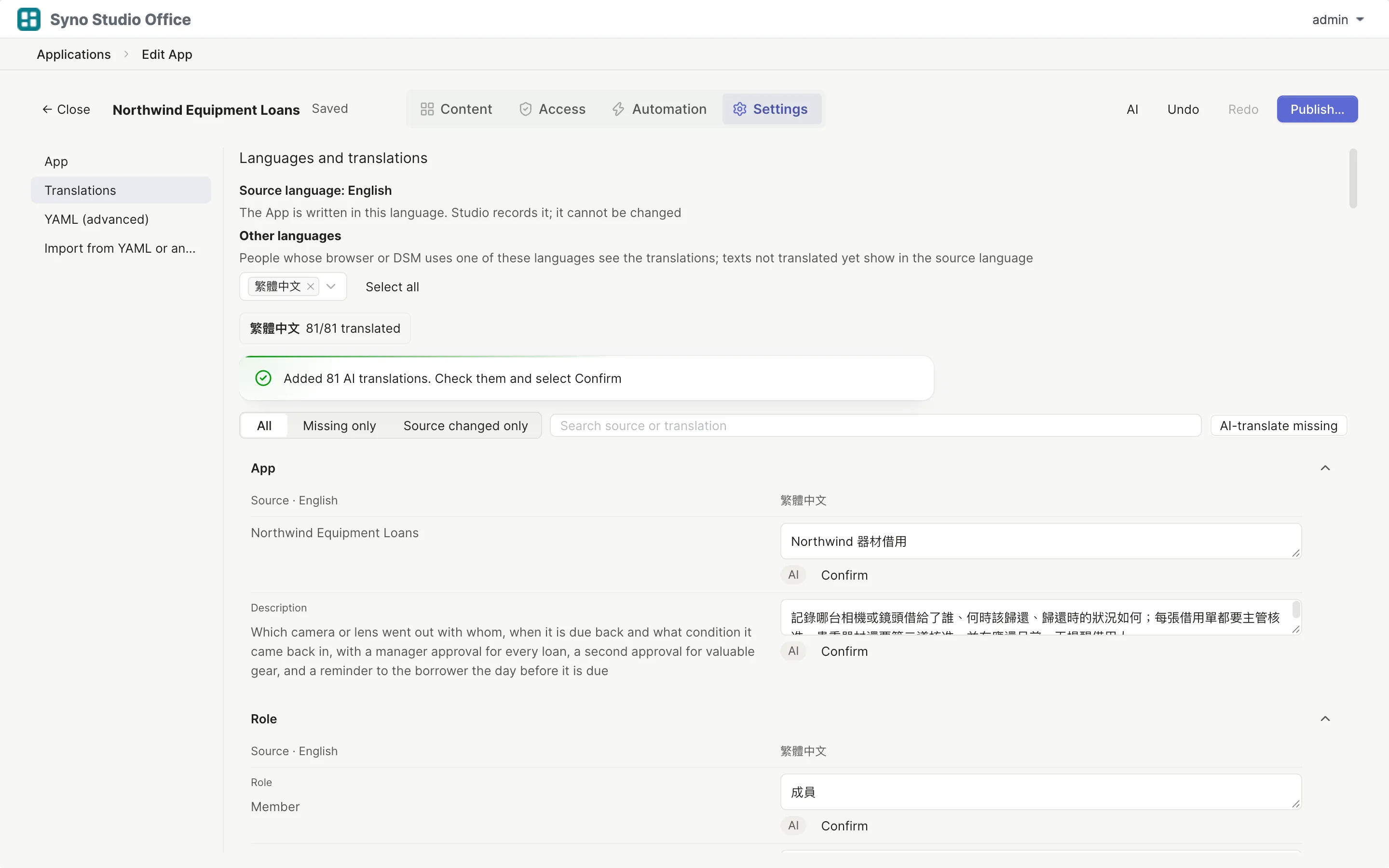Select Translations in the sidebar
This screenshot has width=1389, height=868.
pos(121,190)
